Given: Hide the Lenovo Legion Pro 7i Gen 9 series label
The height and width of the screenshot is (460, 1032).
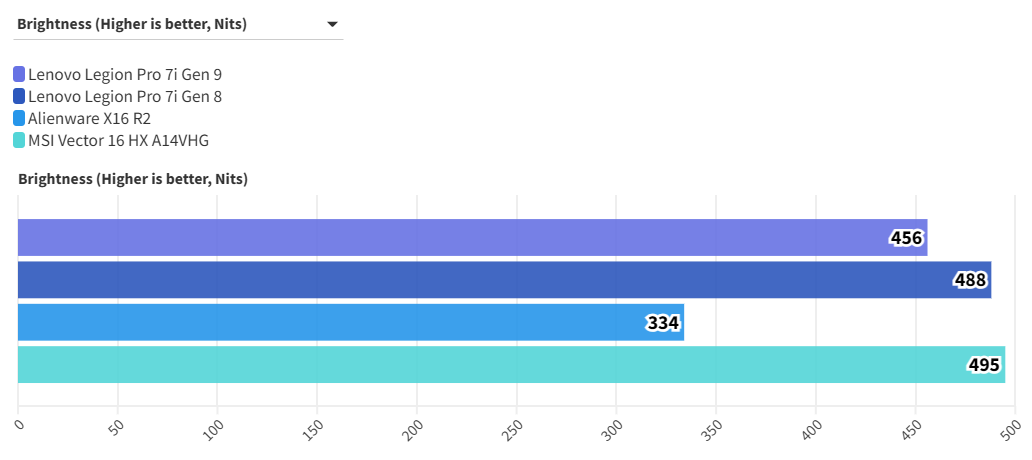Looking at the screenshot, I should [x=125, y=74].
